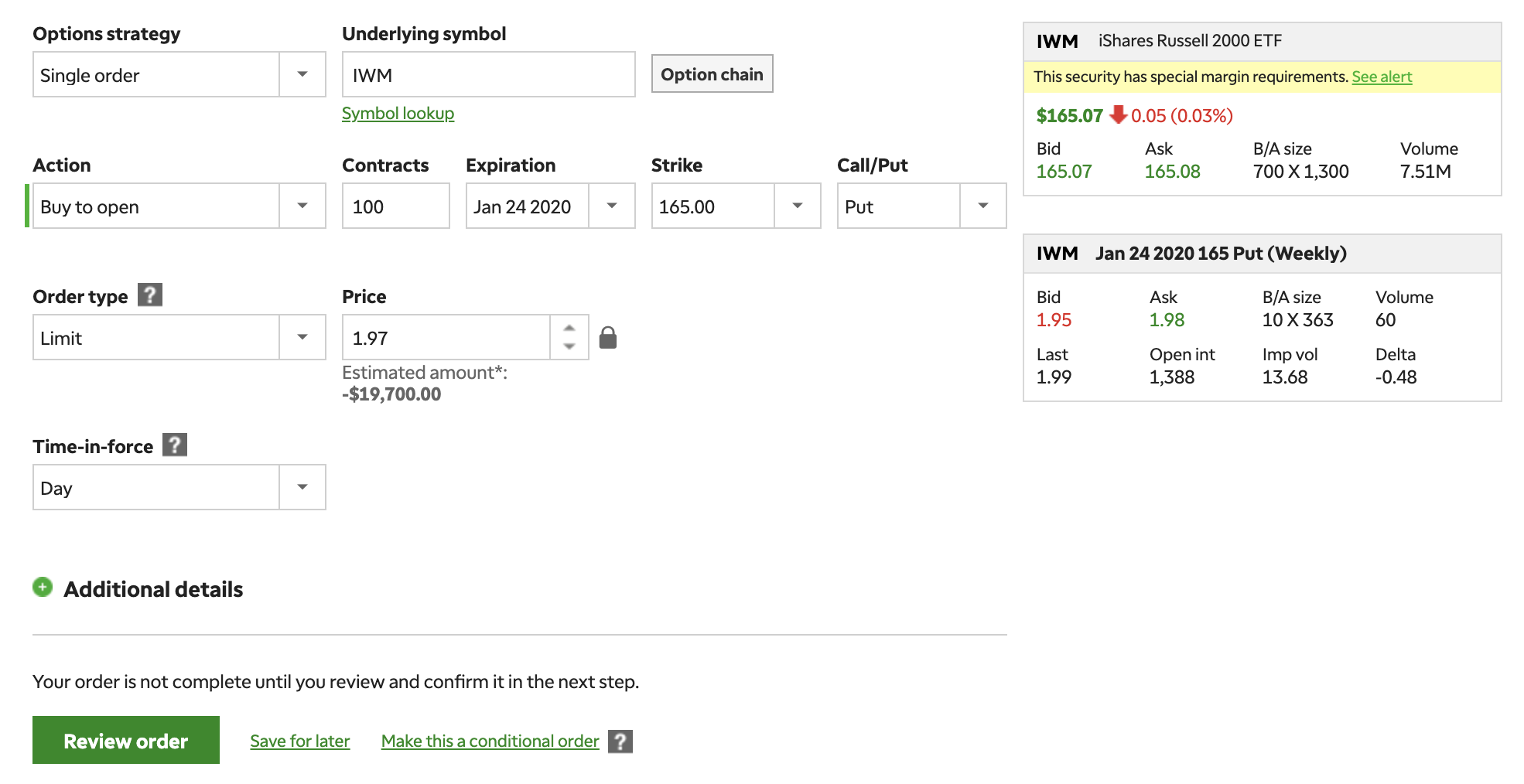Open the Action dropdown showing Buy to open
Viewport: 1524px width, 784px height.
179,206
